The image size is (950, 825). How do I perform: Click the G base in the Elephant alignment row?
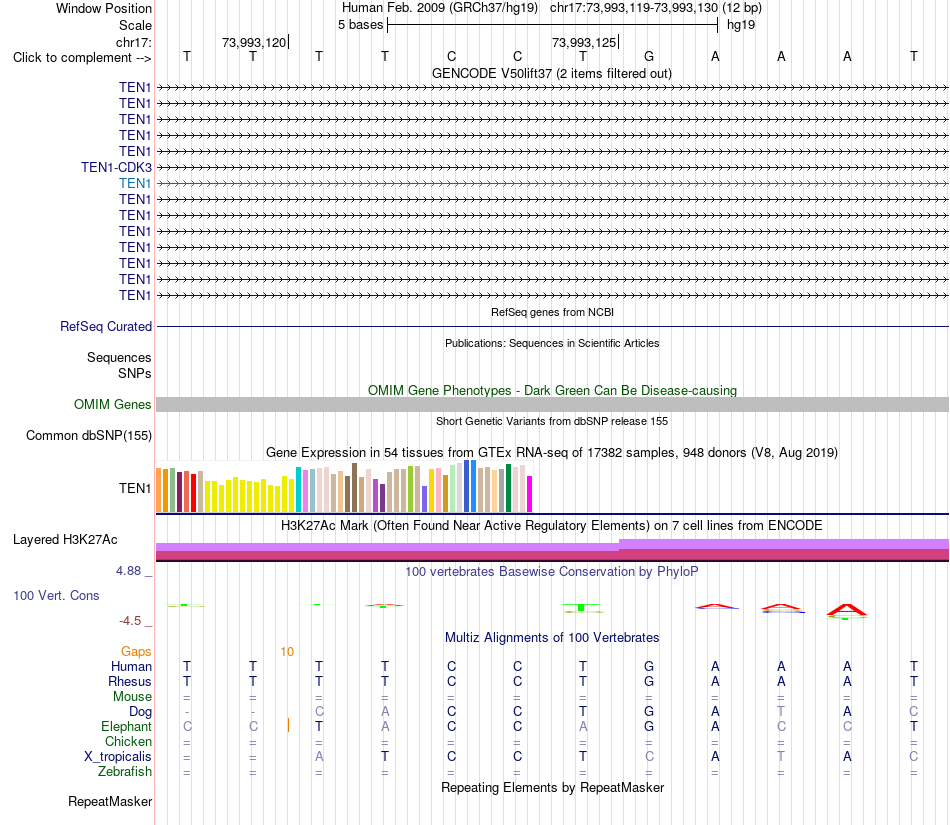point(649,726)
